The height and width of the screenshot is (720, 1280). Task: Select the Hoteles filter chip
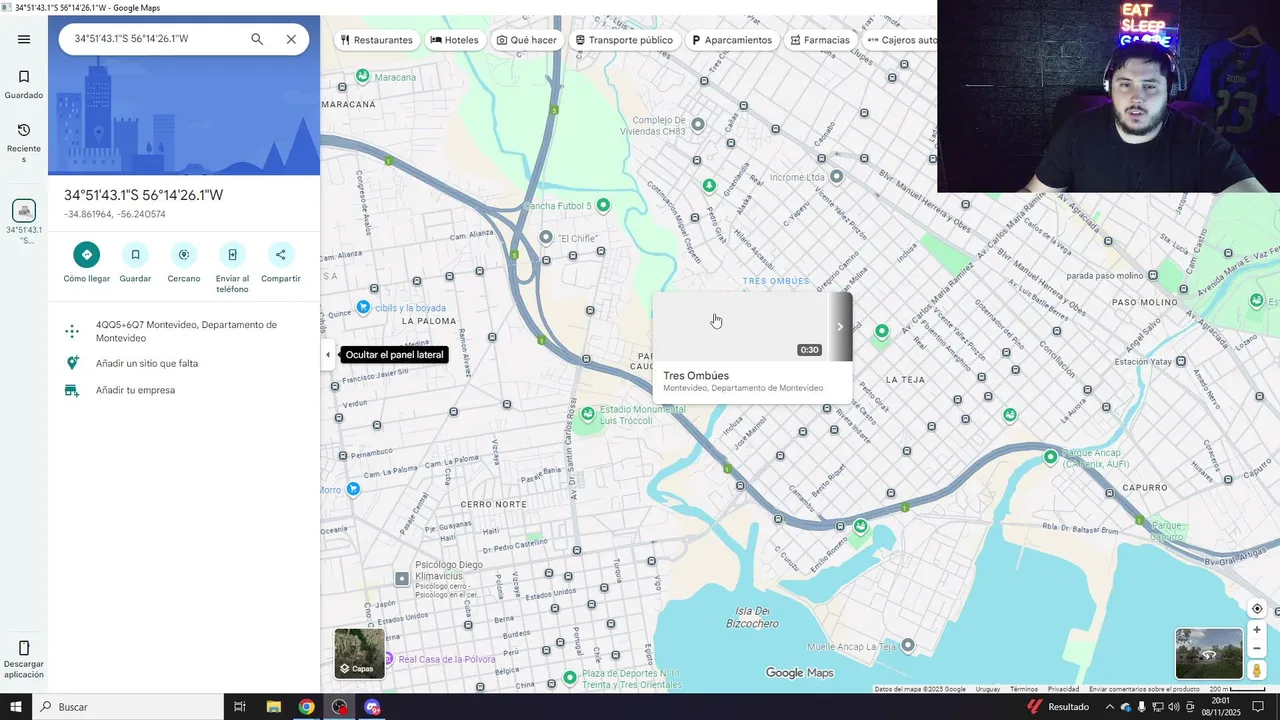pos(455,40)
